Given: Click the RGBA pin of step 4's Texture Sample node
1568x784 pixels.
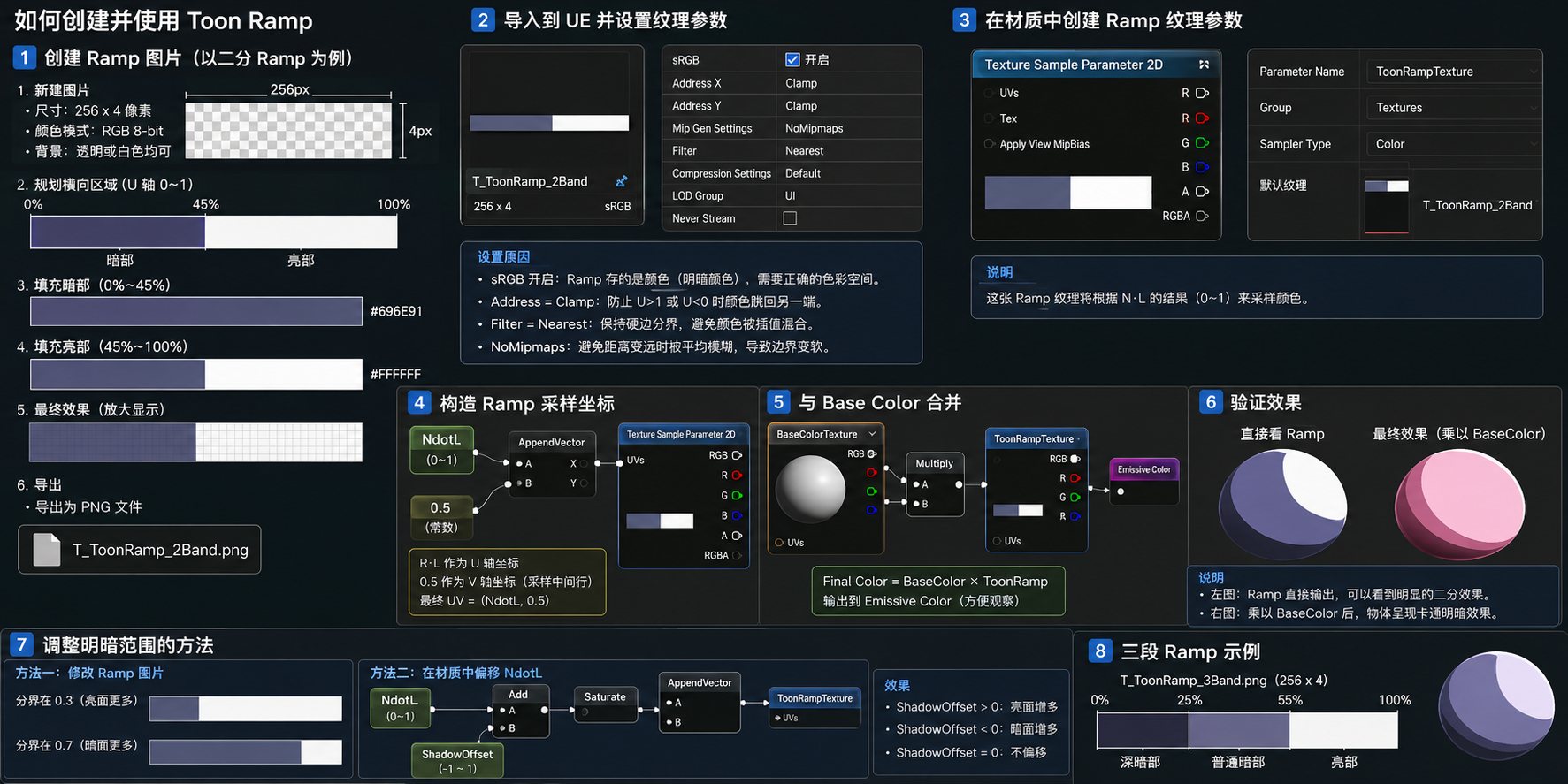Looking at the screenshot, I should coord(737,555).
